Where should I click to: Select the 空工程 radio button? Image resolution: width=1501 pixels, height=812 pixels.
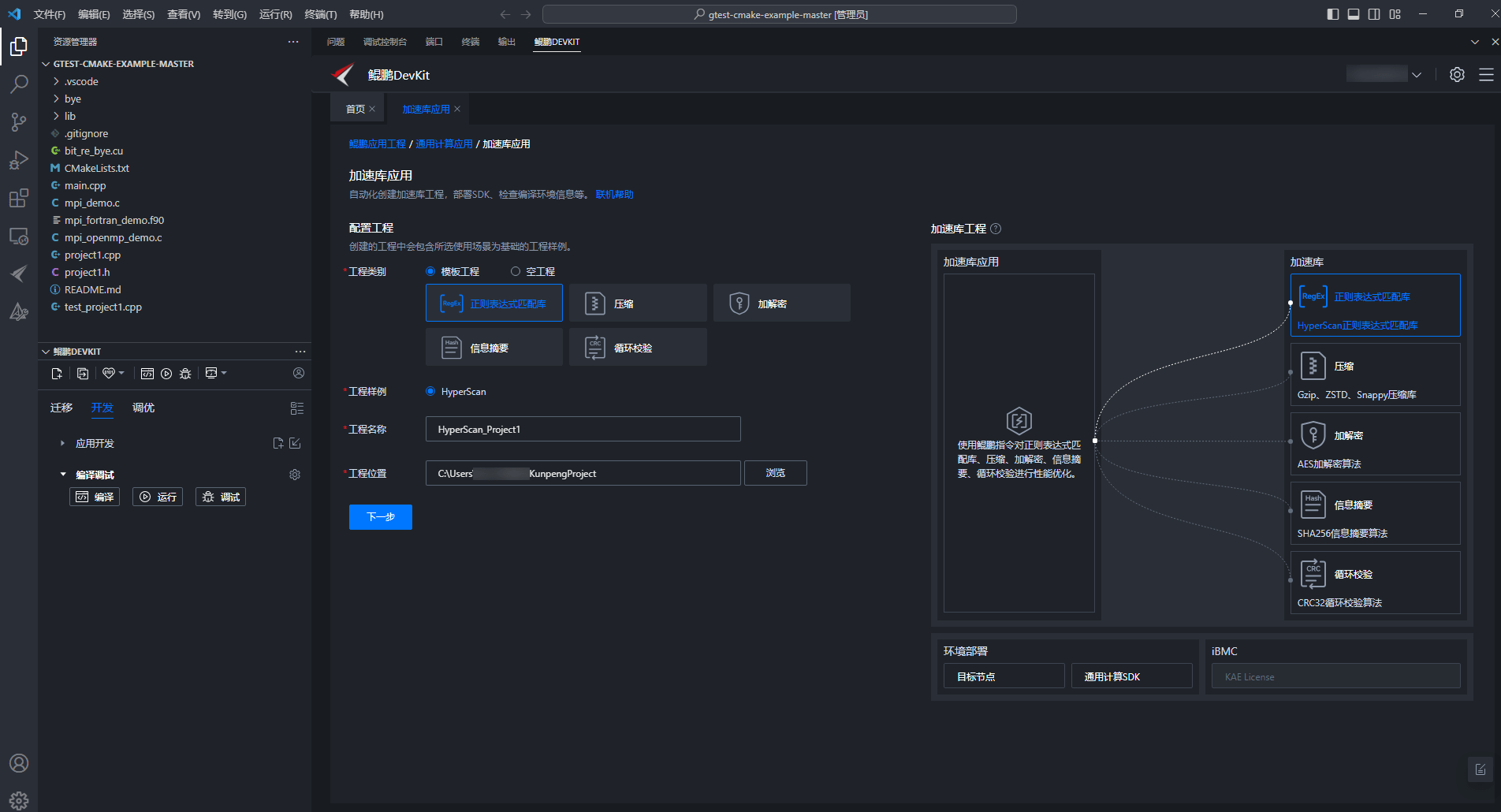[x=516, y=271]
